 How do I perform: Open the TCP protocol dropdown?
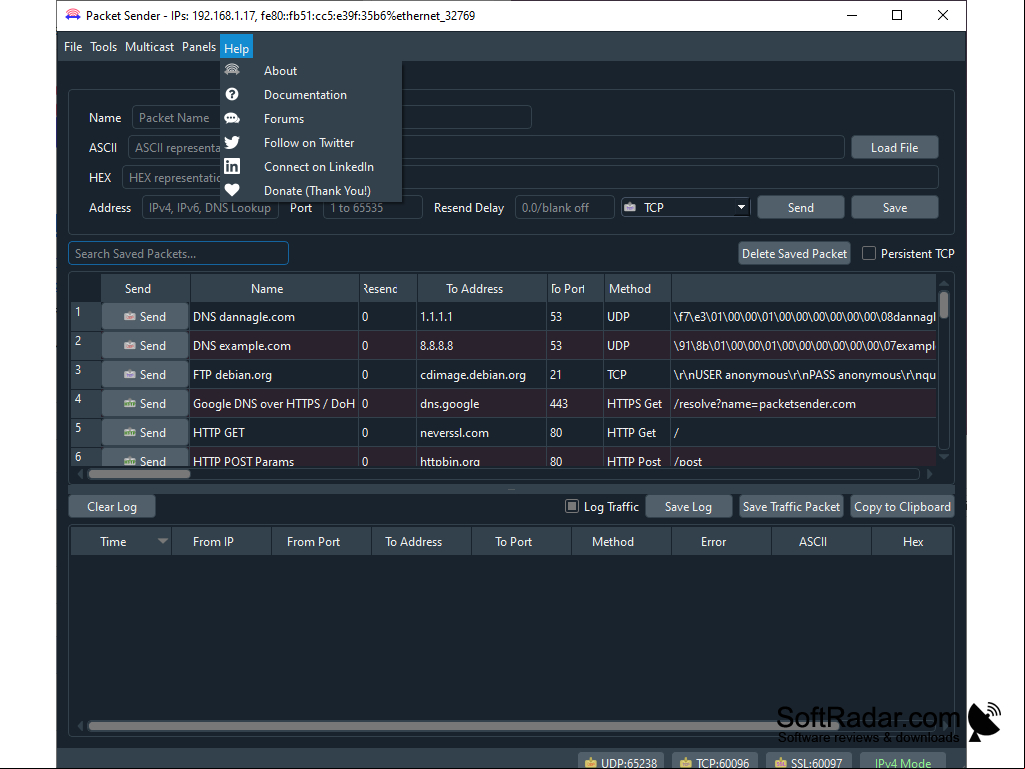tap(685, 207)
